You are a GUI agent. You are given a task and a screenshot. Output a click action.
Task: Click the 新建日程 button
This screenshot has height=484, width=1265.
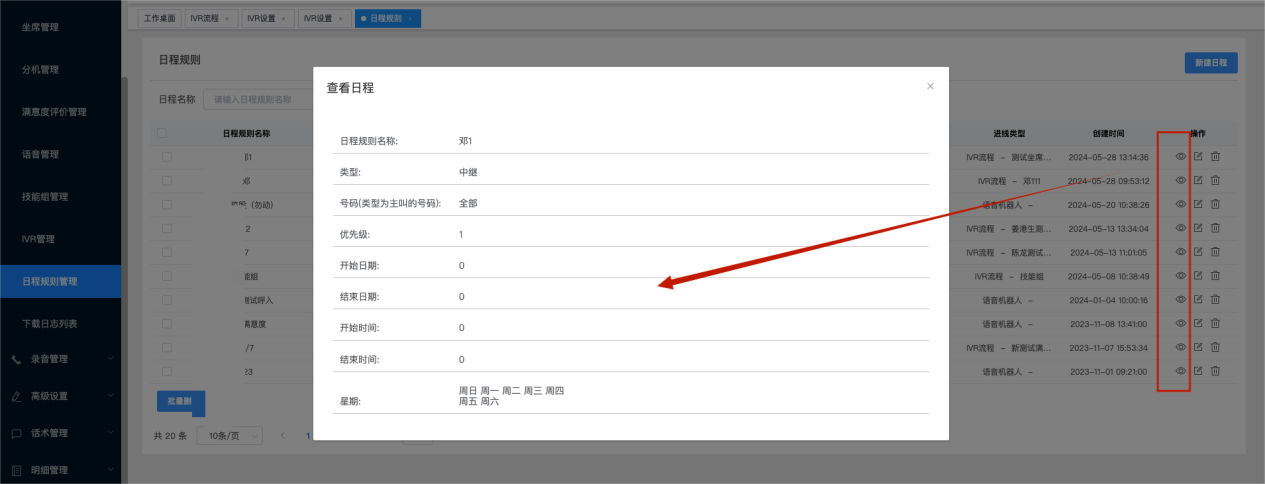pos(1211,63)
